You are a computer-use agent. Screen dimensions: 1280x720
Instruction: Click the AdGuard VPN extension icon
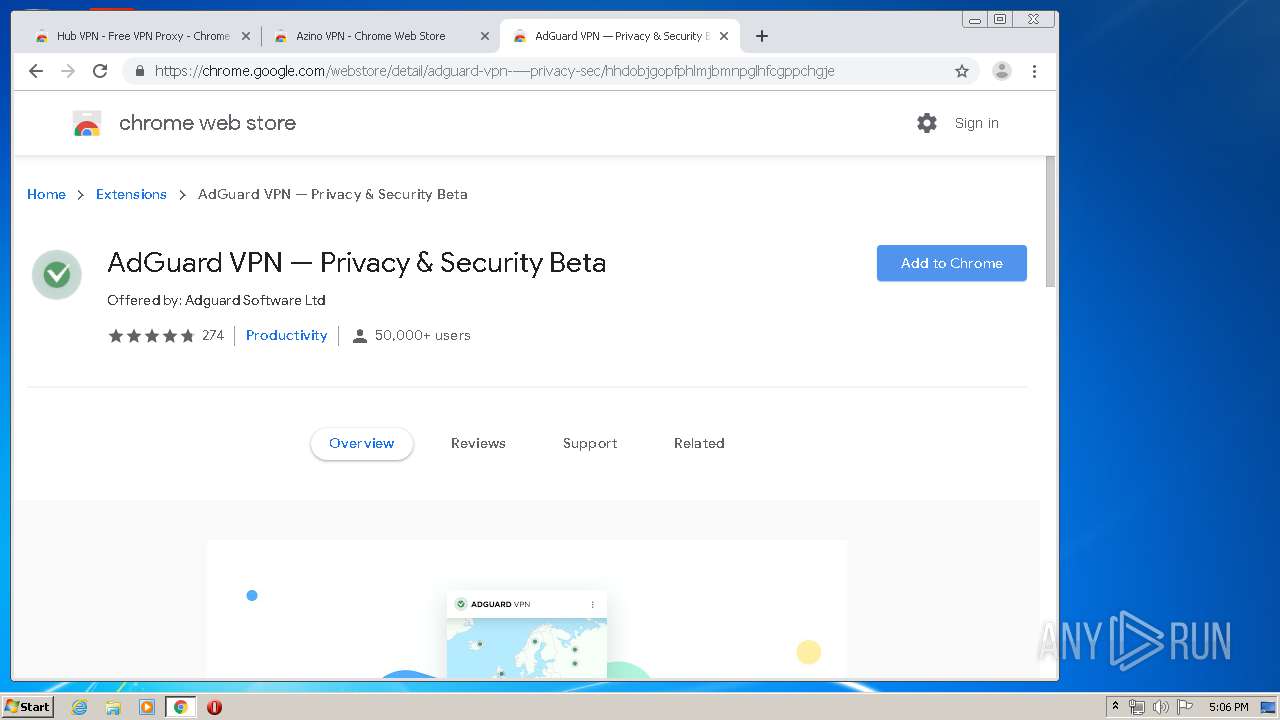(x=57, y=275)
